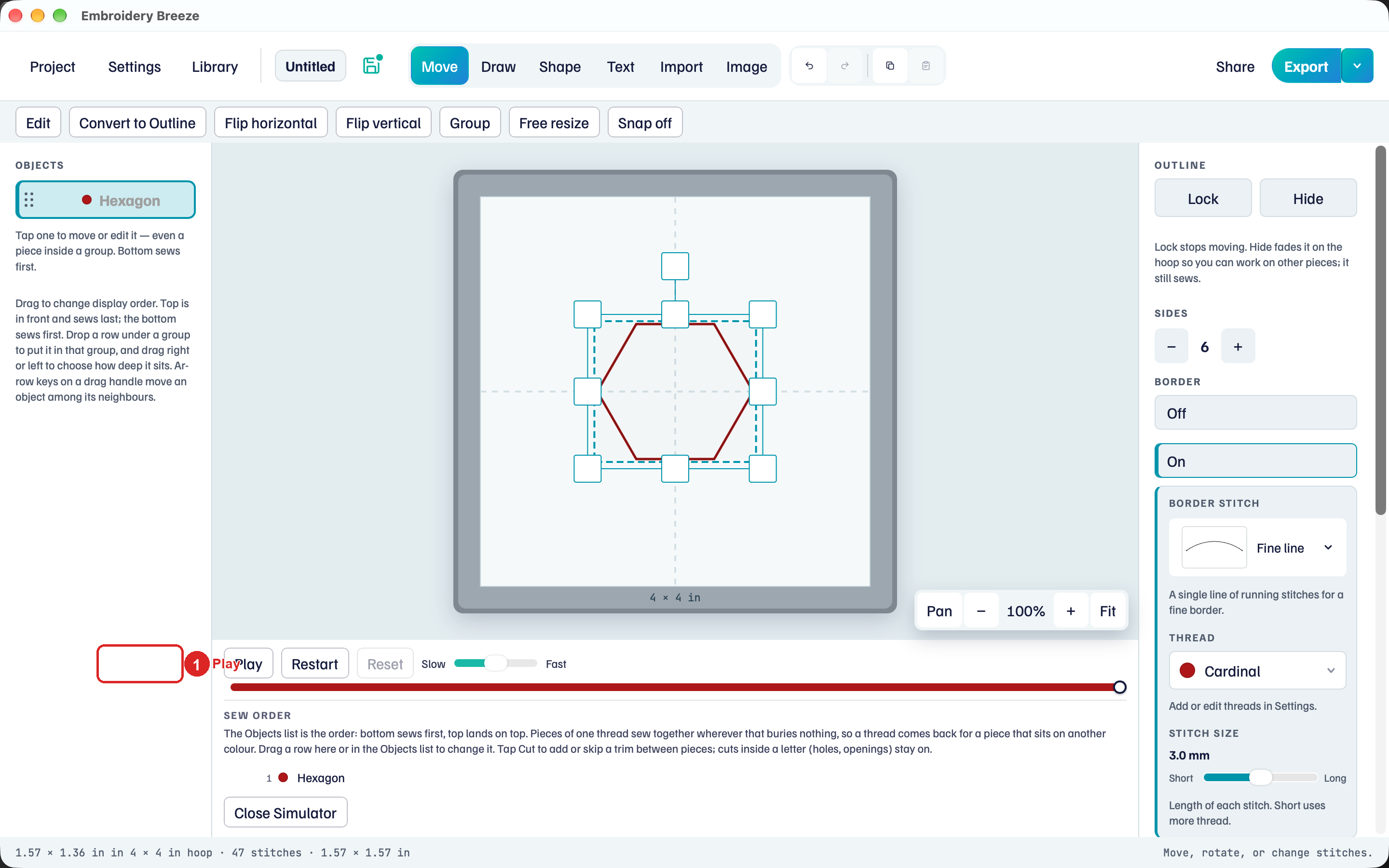Click the redo arrow icon
The image size is (1389, 868).
(845, 66)
